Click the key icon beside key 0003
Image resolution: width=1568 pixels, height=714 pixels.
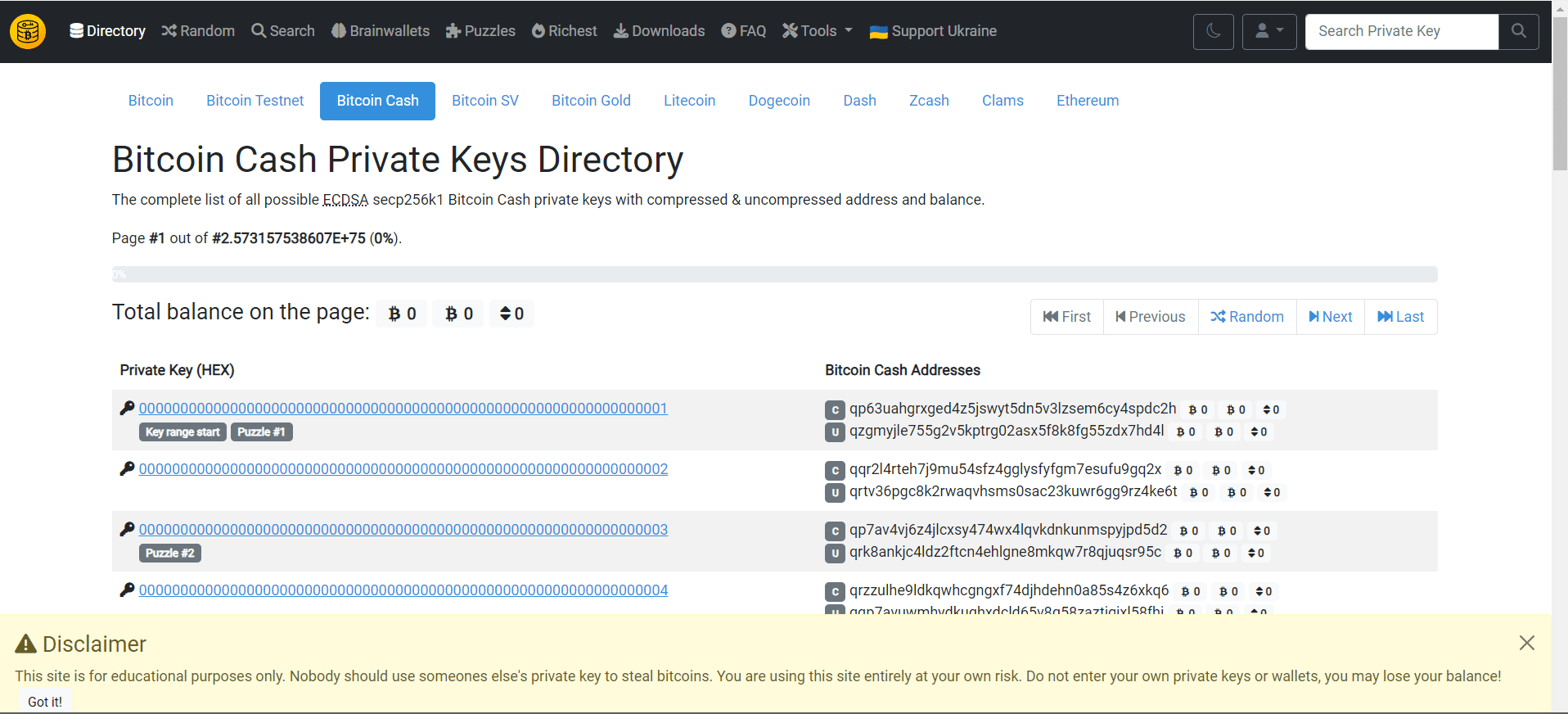[x=127, y=529]
